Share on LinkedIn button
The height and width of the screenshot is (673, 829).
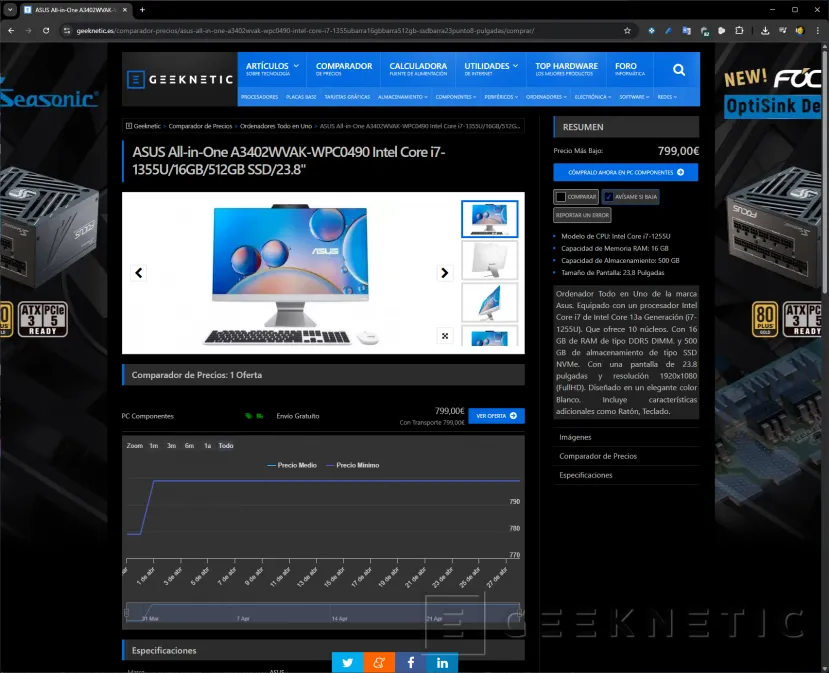(x=442, y=662)
